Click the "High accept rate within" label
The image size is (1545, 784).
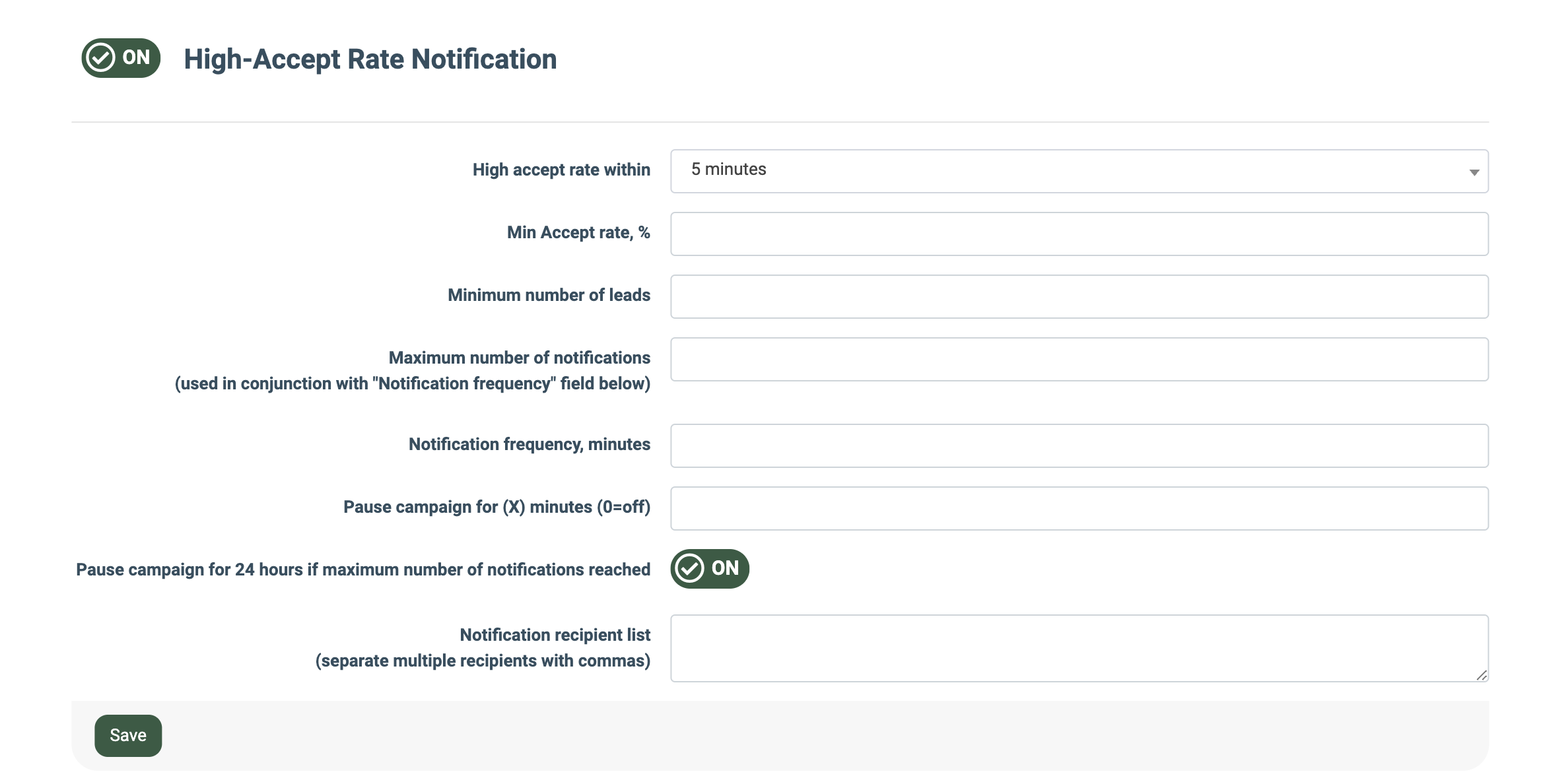[x=561, y=170]
